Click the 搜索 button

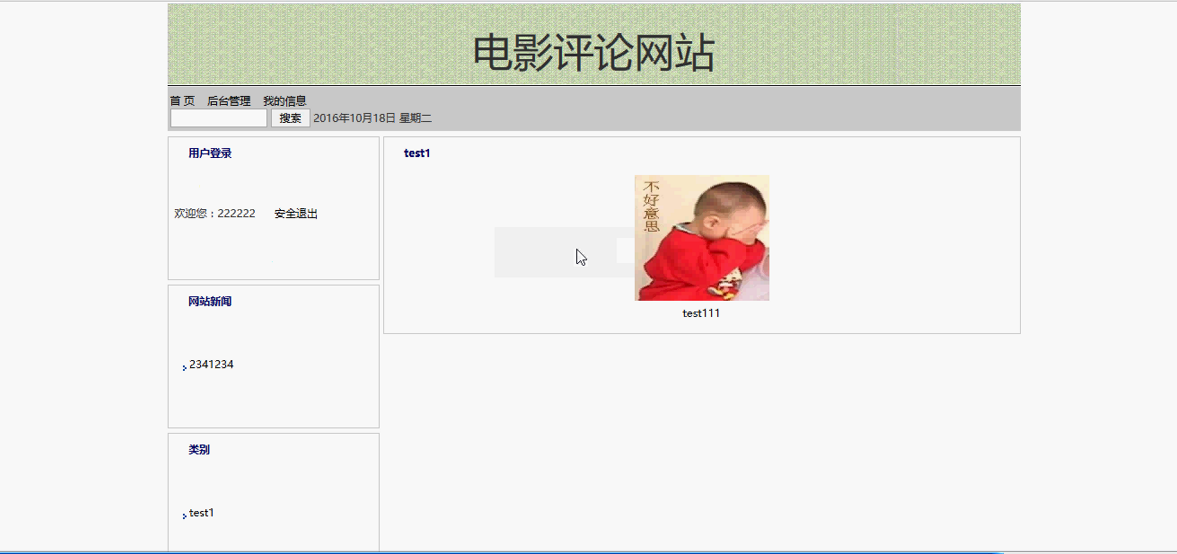pos(290,118)
